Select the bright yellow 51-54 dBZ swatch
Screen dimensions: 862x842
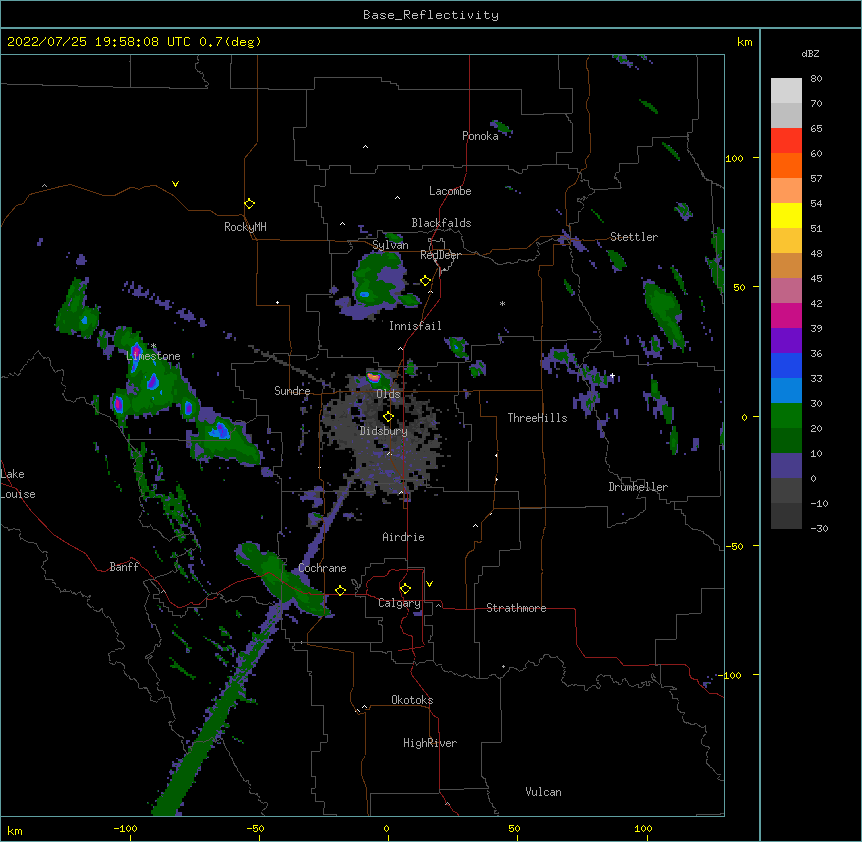pos(786,215)
